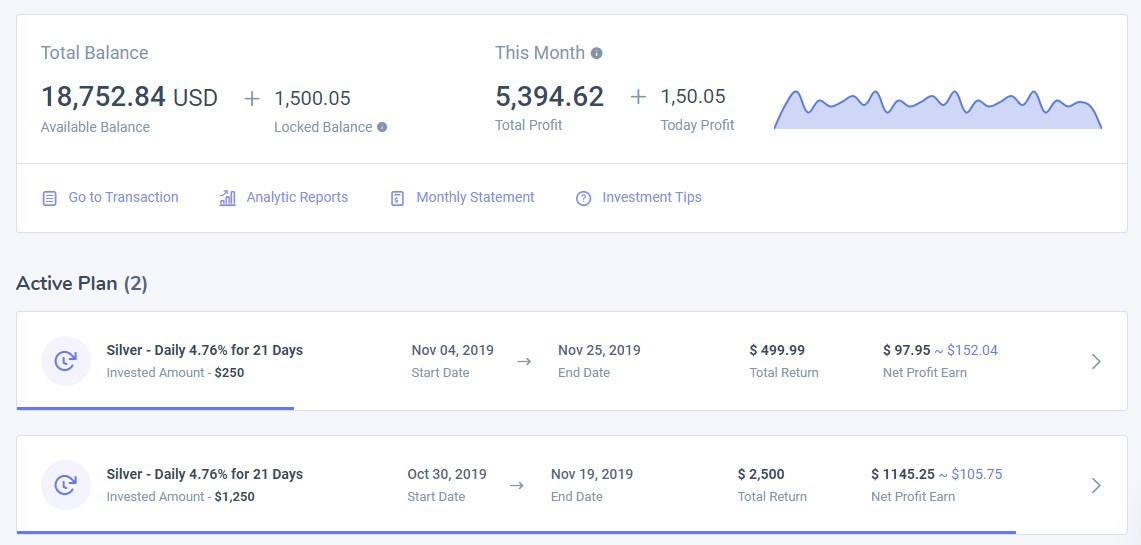Expand the $1,250 plan with the chevron arrow
Screen dimensions: 1141x545
tap(1096, 485)
